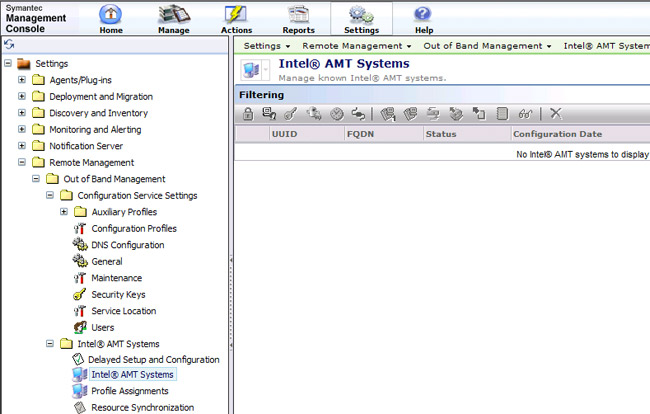Click the FQDN column header
Viewport: 650px width, 414px height.
click(x=360, y=133)
